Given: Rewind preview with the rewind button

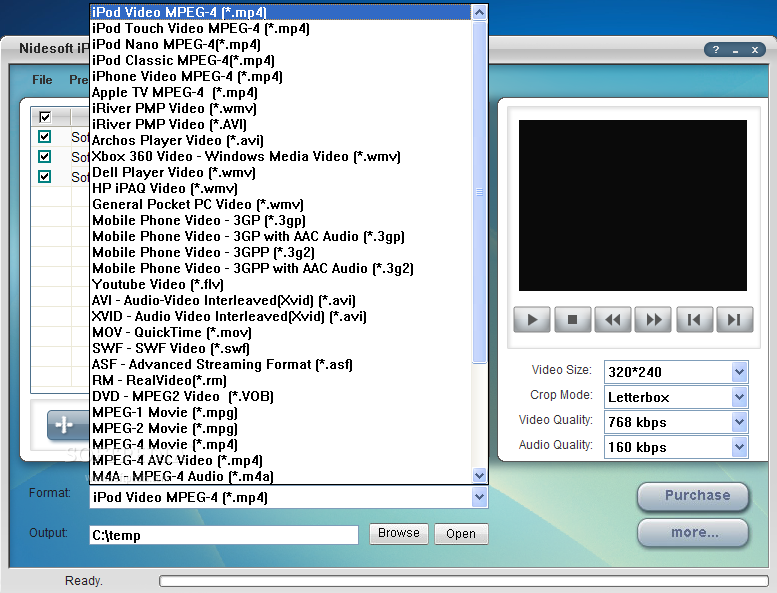Looking at the screenshot, I should tap(613, 320).
